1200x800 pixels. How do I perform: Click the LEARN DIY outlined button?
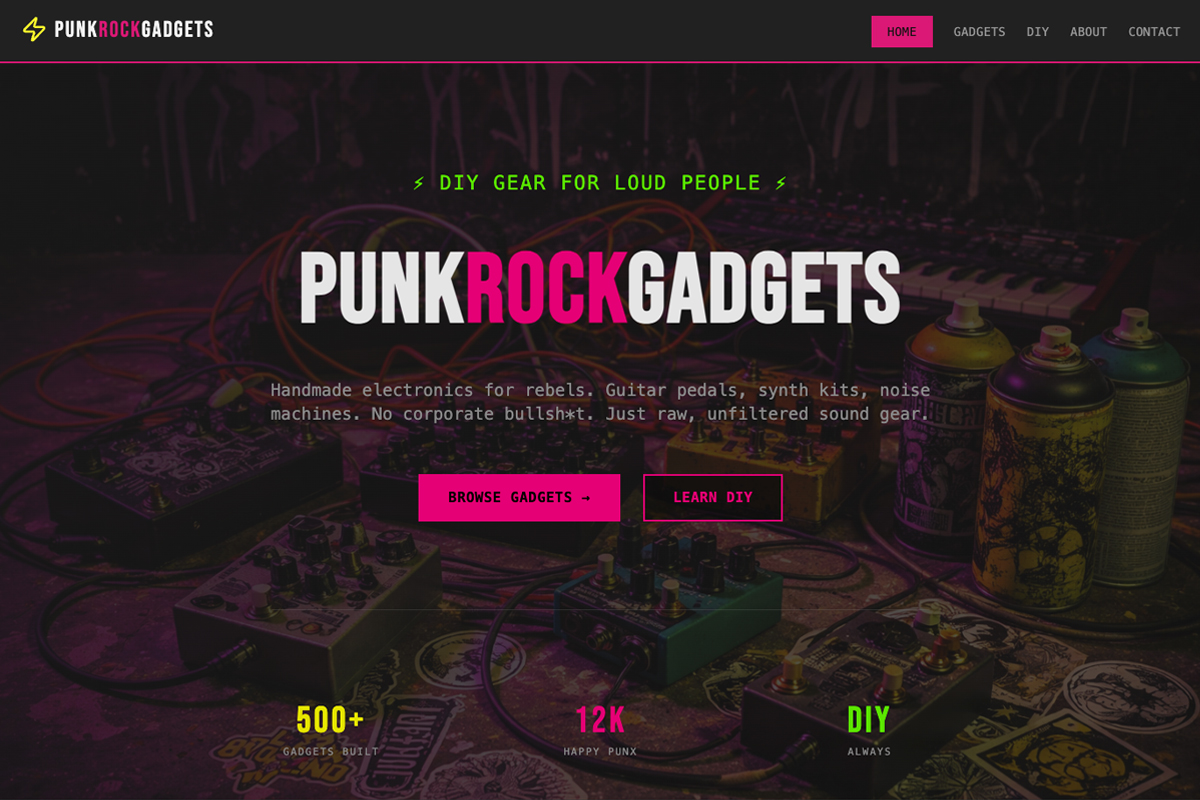713,498
